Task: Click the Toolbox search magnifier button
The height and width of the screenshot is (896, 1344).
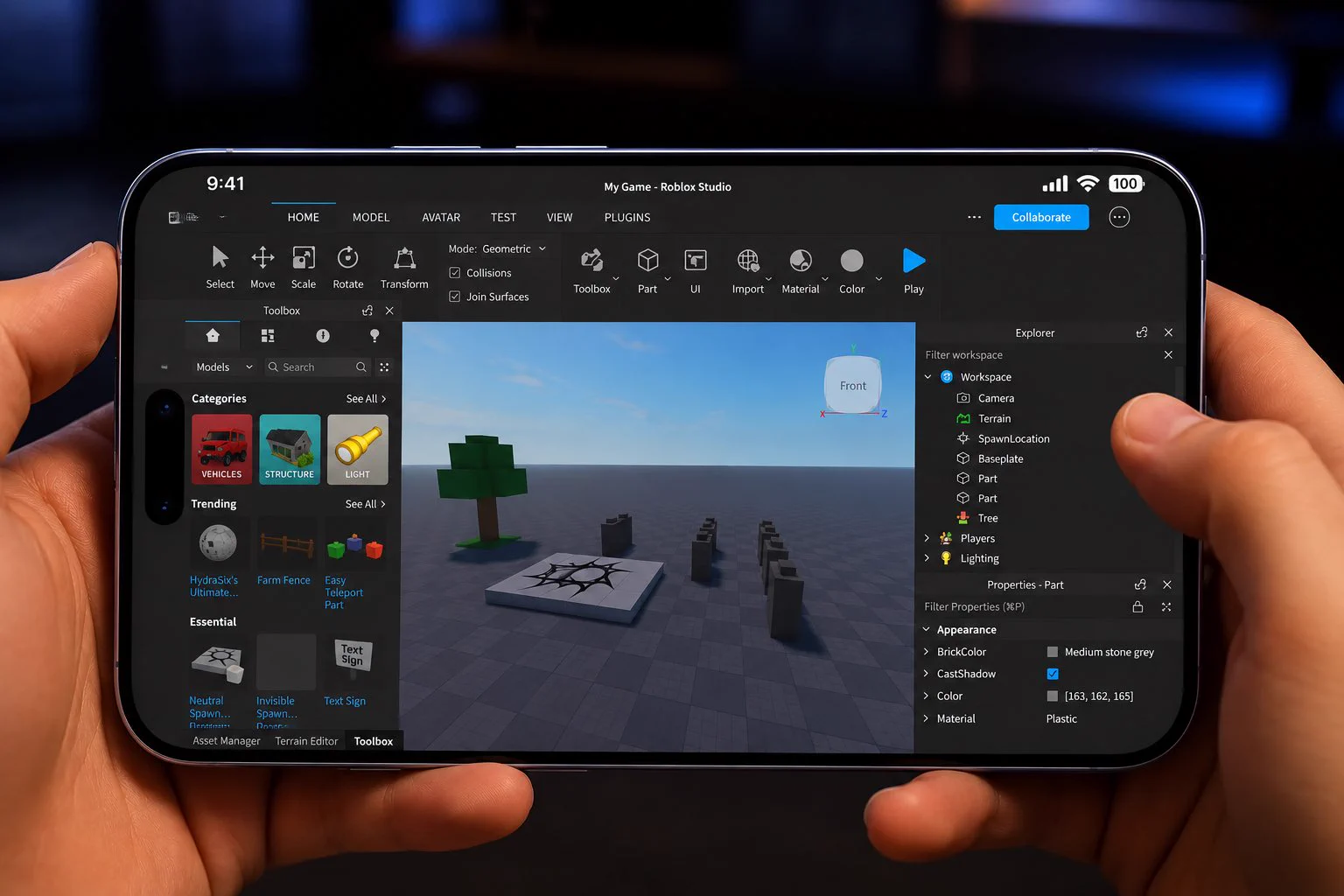Action: pos(361,367)
